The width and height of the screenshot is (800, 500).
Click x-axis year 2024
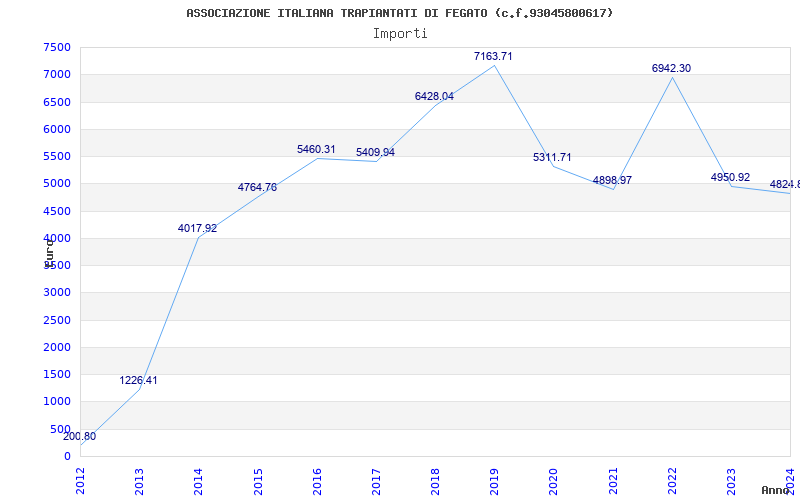[790, 481]
